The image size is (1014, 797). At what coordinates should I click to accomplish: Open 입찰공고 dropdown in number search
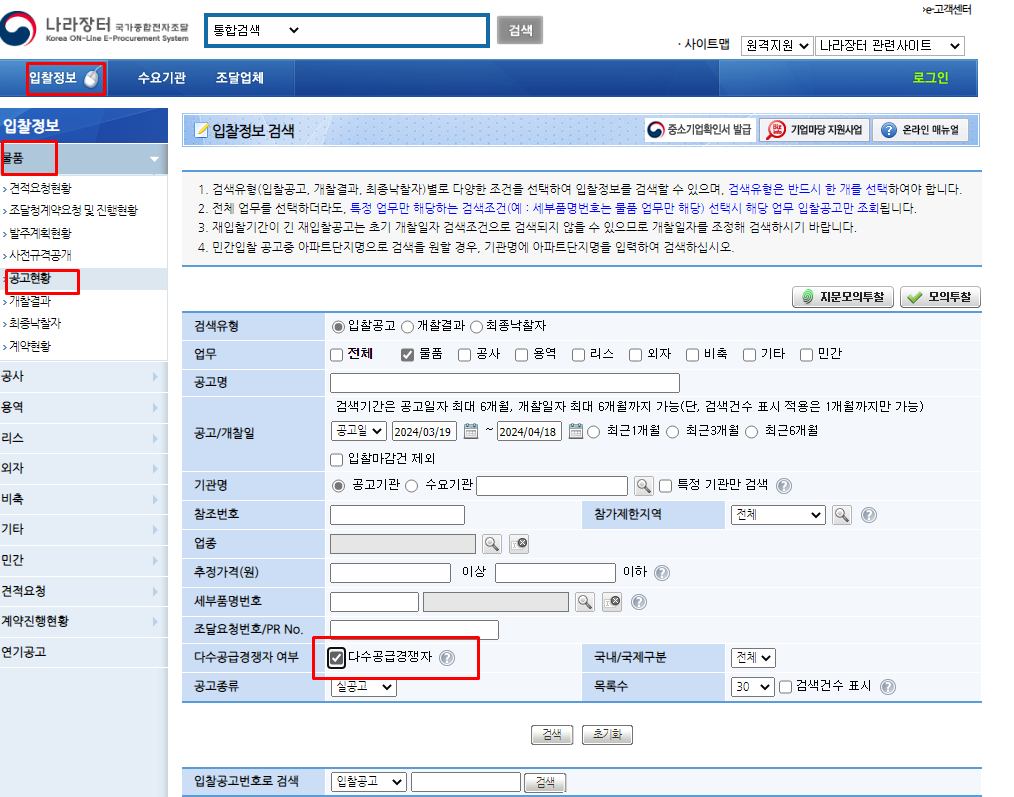pyautogui.click(x=369, y=781)
